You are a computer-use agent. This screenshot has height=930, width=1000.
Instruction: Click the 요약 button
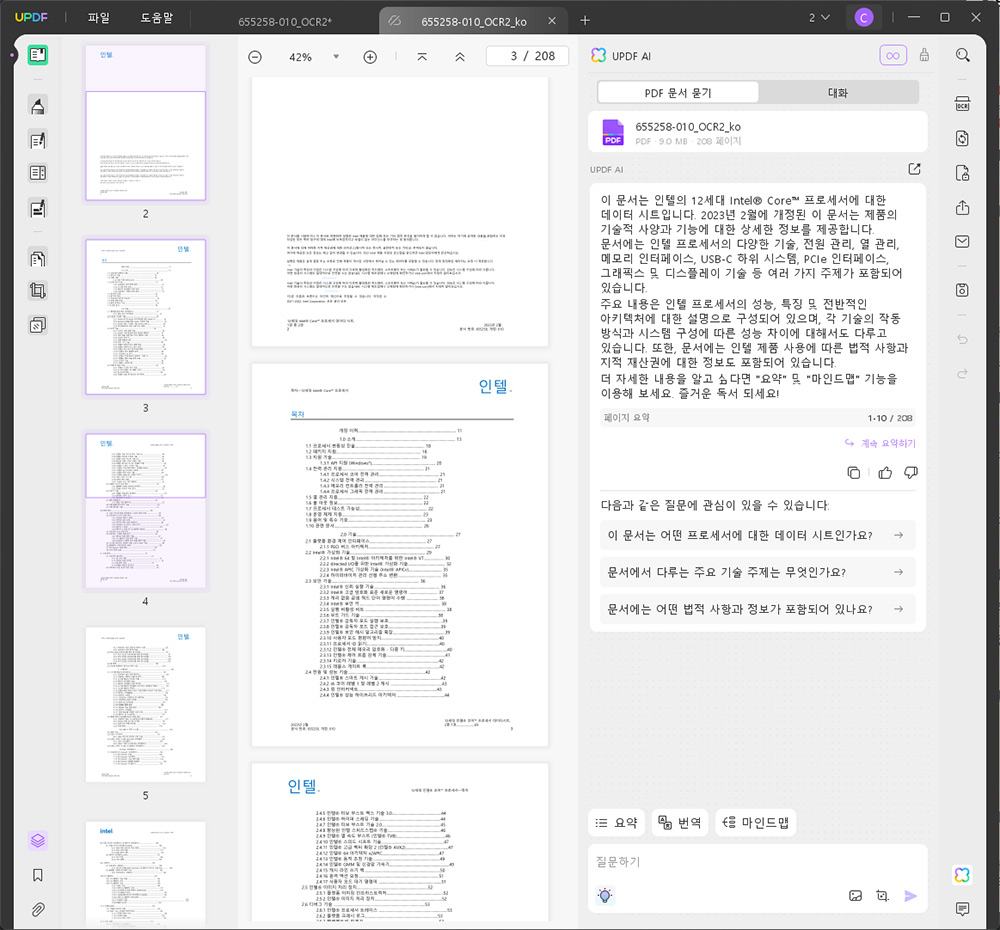click(x=616, y=823)
